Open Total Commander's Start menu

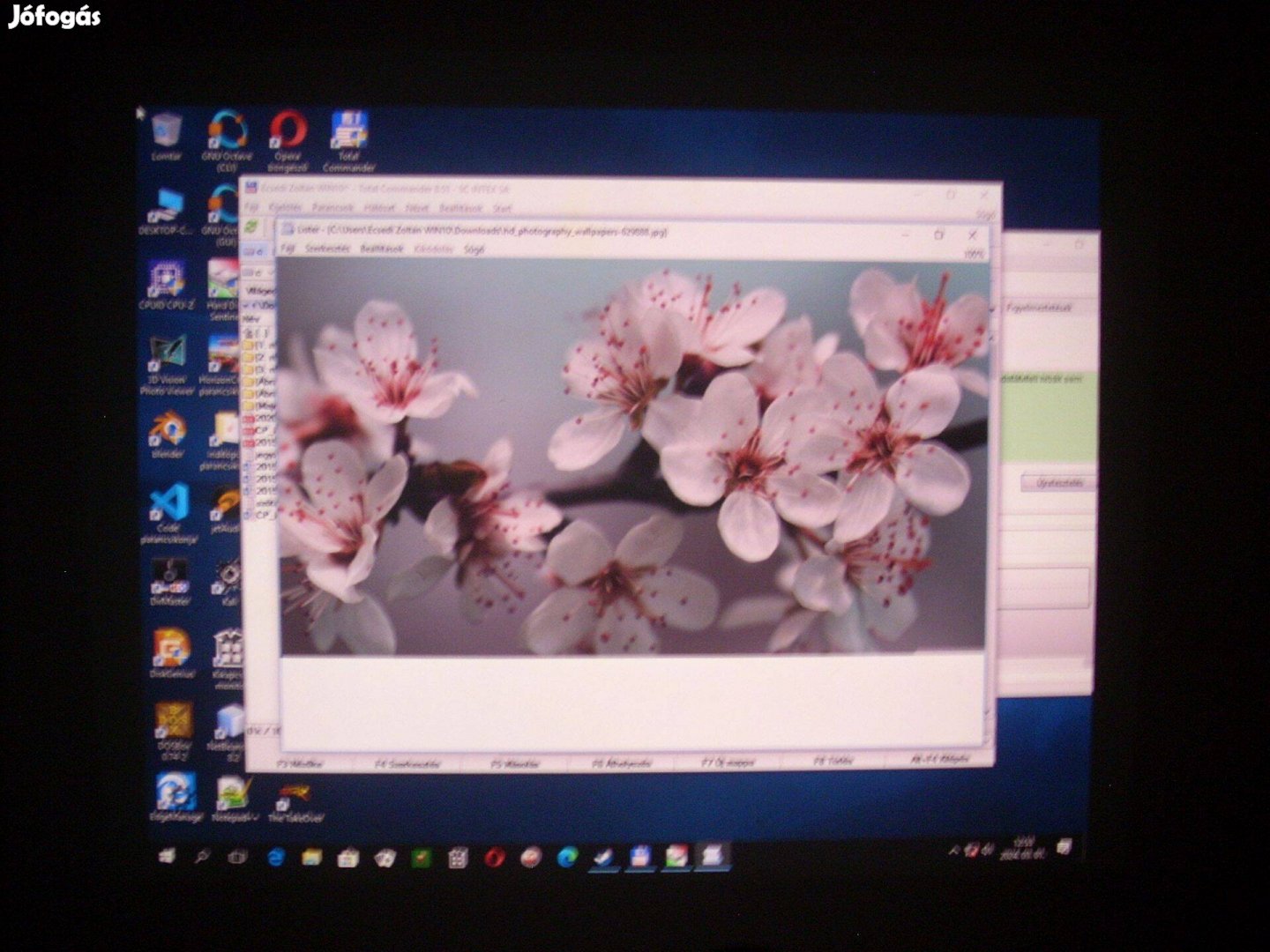[502, 209]
